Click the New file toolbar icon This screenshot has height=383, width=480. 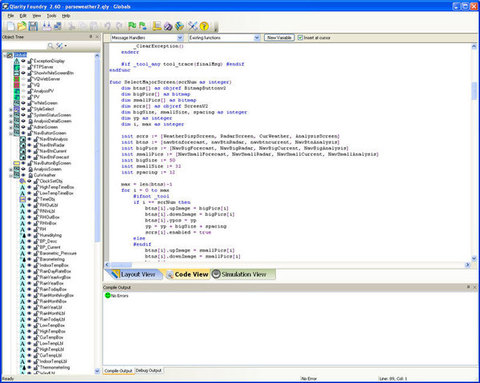tap(11, 26)
